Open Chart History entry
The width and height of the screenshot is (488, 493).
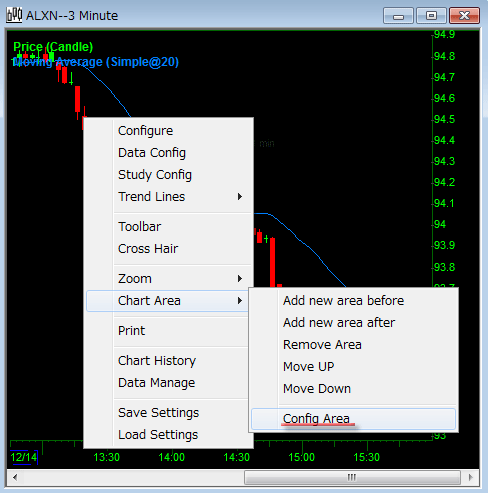coord(157,361)
